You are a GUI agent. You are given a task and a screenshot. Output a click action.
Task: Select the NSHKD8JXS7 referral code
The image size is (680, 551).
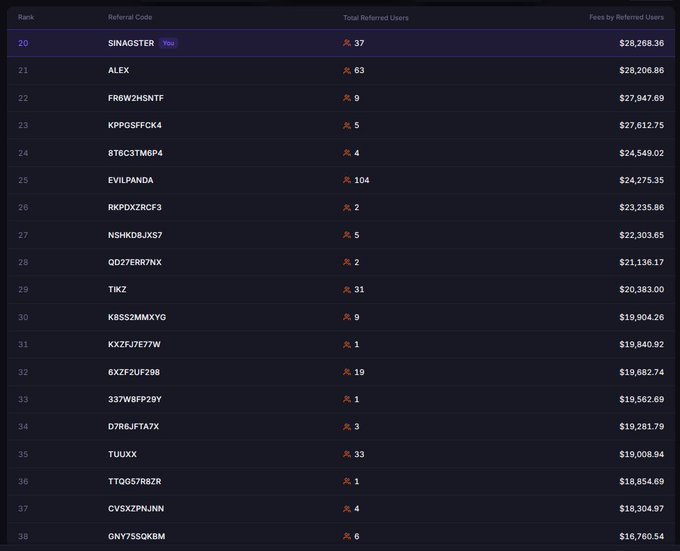coord(135,235)
